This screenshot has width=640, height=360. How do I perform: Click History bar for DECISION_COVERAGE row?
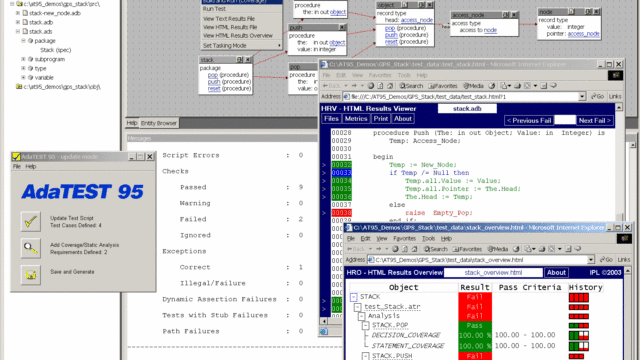(578, 336)
